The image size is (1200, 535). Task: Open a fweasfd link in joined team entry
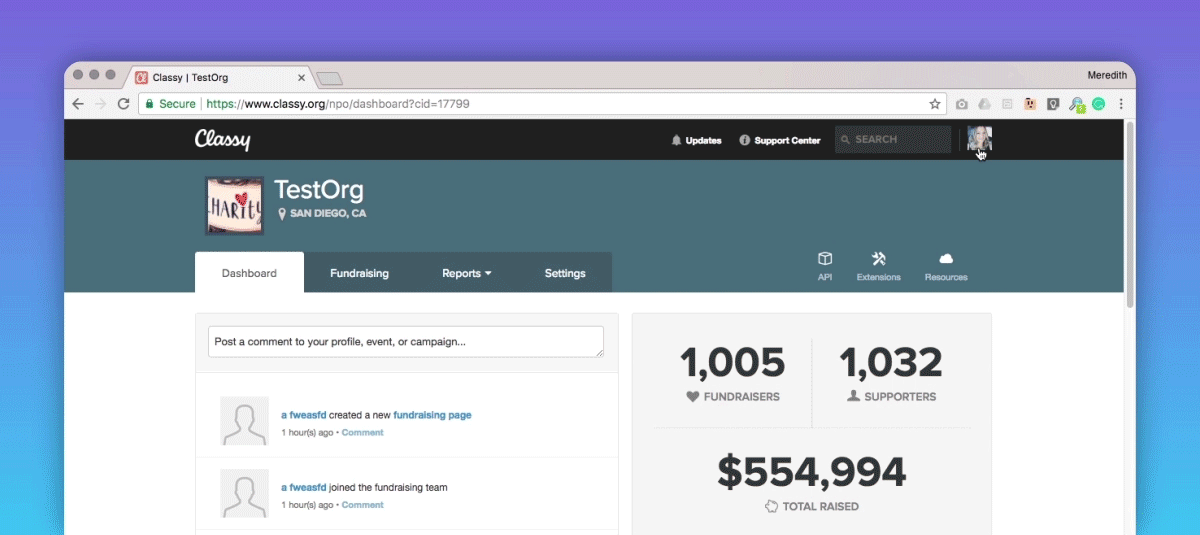(304, 488)
